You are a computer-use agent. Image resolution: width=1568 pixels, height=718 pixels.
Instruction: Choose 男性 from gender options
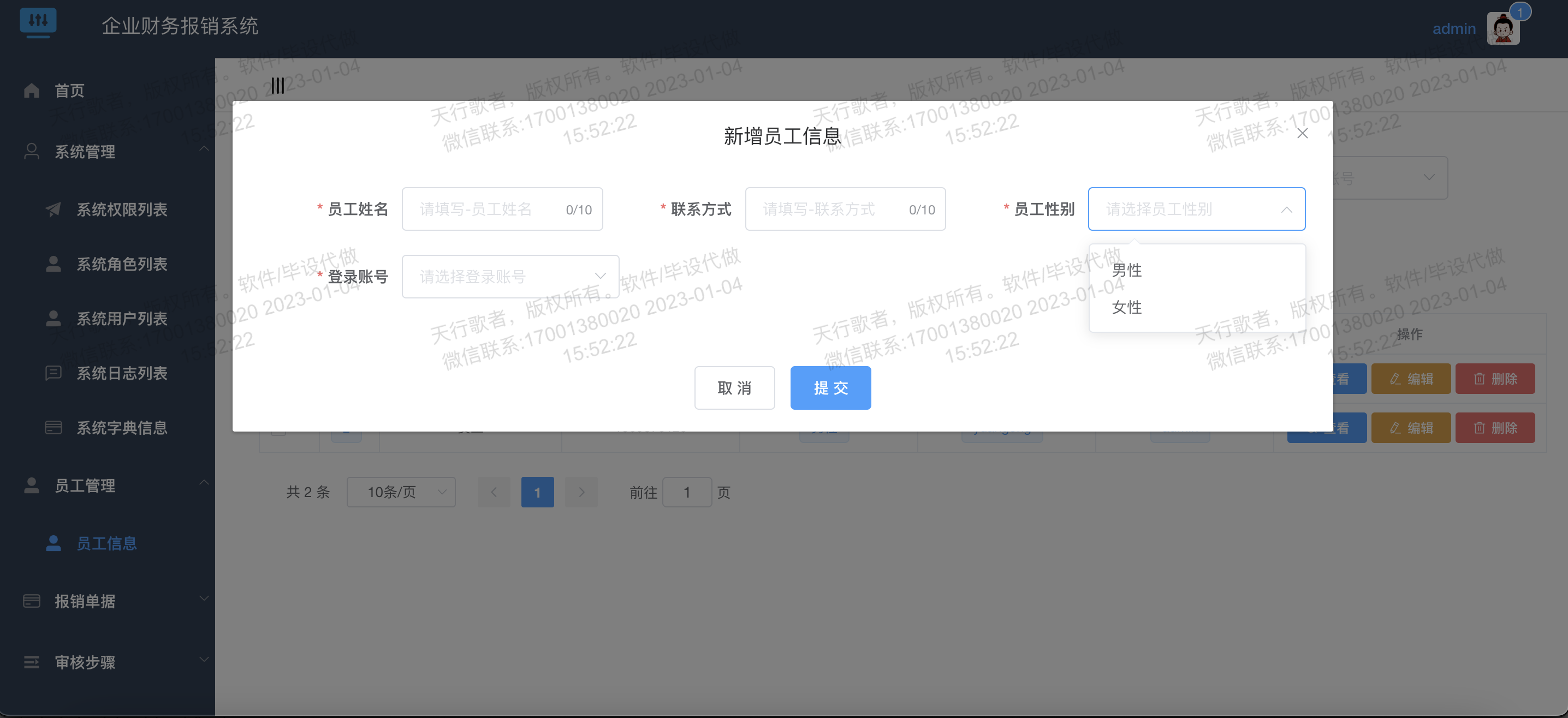(1197, 270)
